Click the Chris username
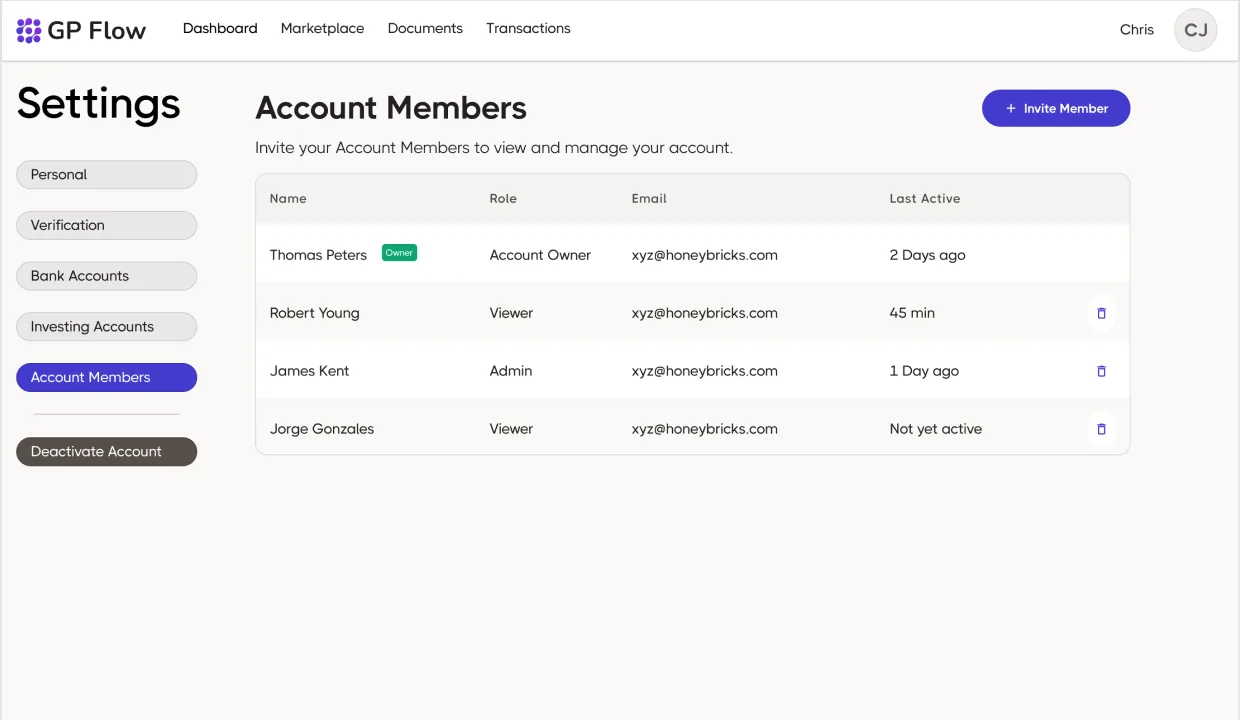Viewport: 1240px width, 720px height. pyautogui.click(x=1137, y=30)
